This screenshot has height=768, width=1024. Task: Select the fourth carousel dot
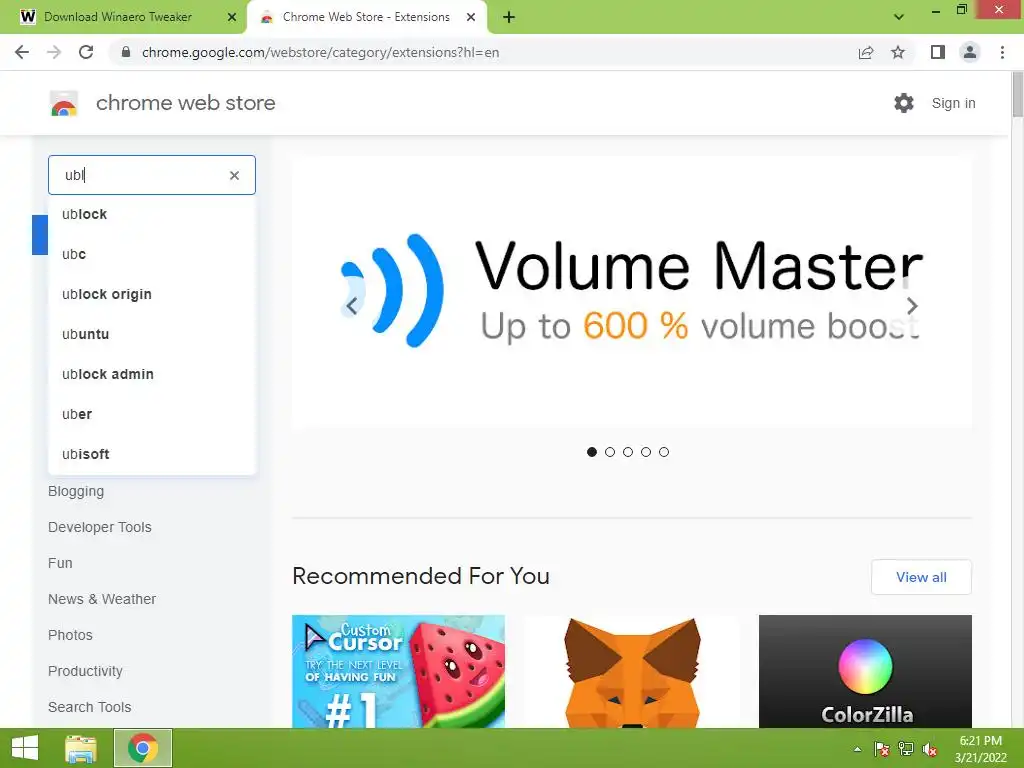tap(646, 452)
